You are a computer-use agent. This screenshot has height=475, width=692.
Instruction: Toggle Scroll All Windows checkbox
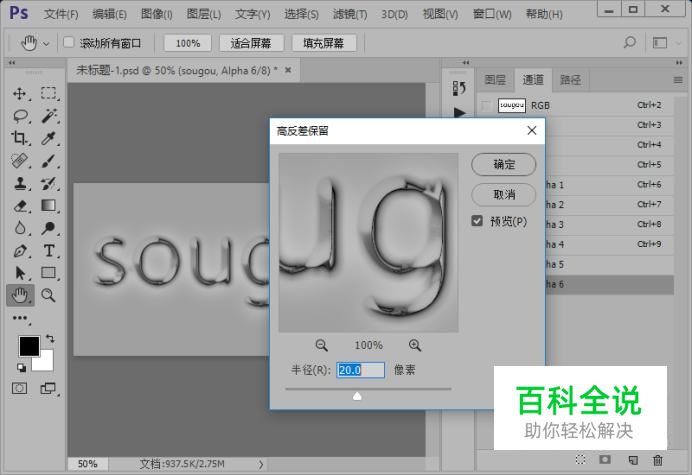click(x=68, y=42)
